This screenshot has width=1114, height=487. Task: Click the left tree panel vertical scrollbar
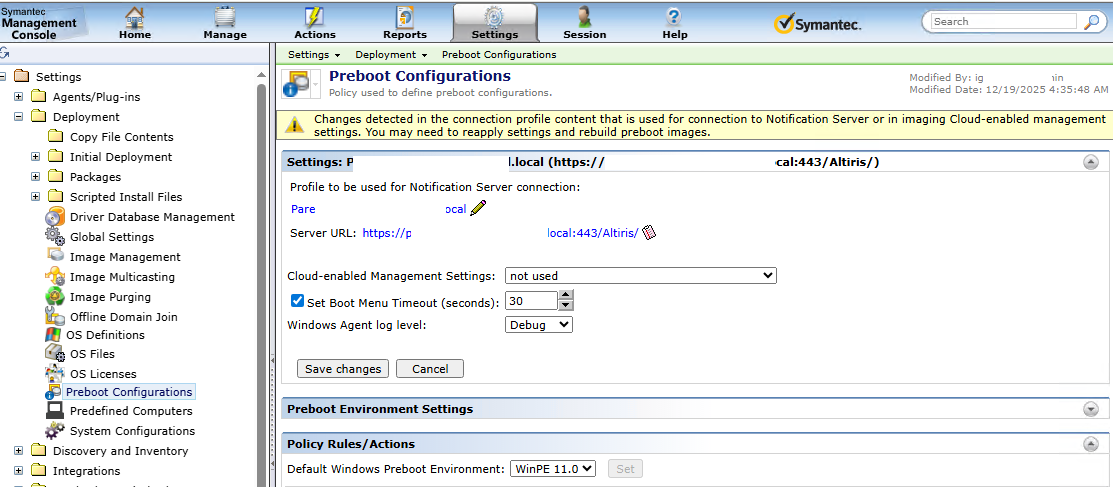point(261,284)
